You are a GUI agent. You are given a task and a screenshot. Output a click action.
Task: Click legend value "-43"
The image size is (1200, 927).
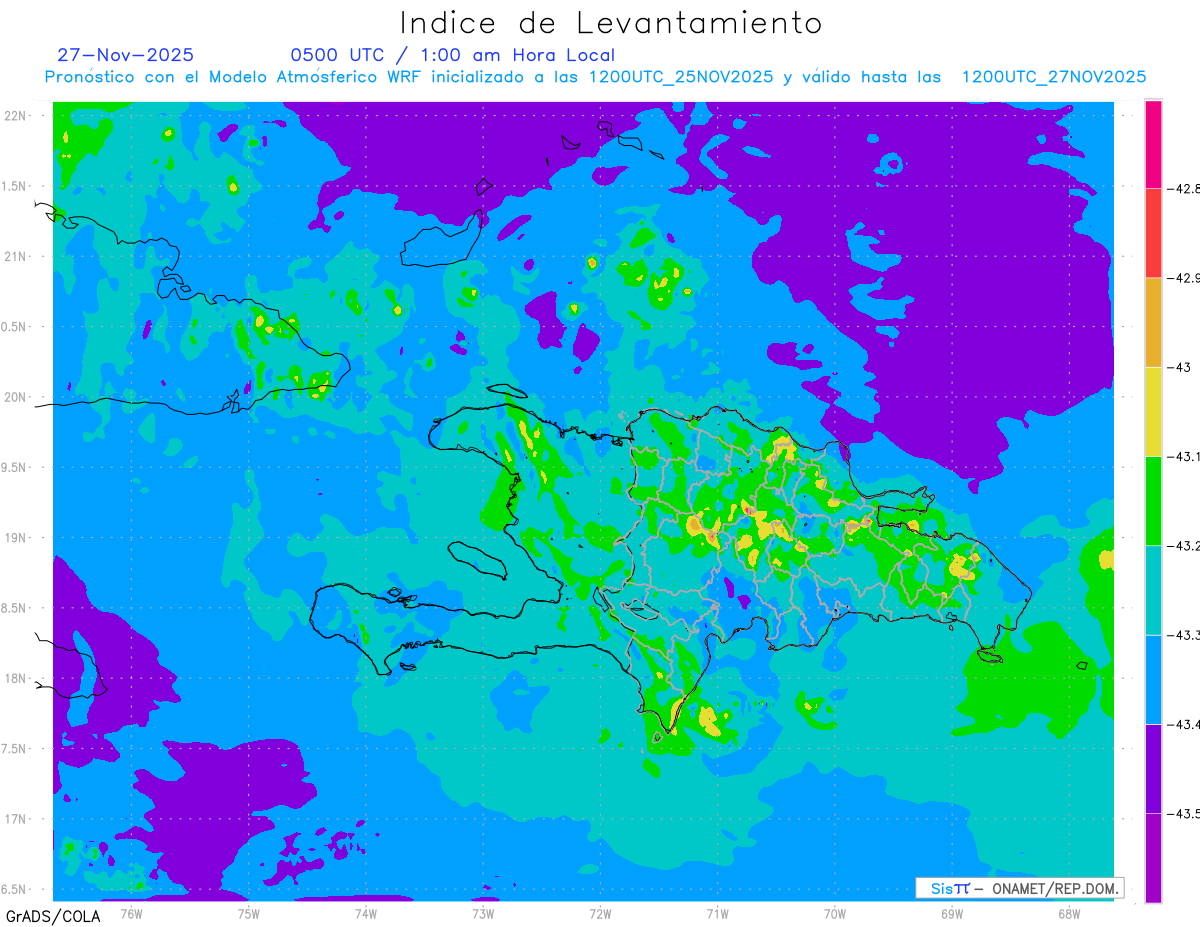[x=1179, y=367]
